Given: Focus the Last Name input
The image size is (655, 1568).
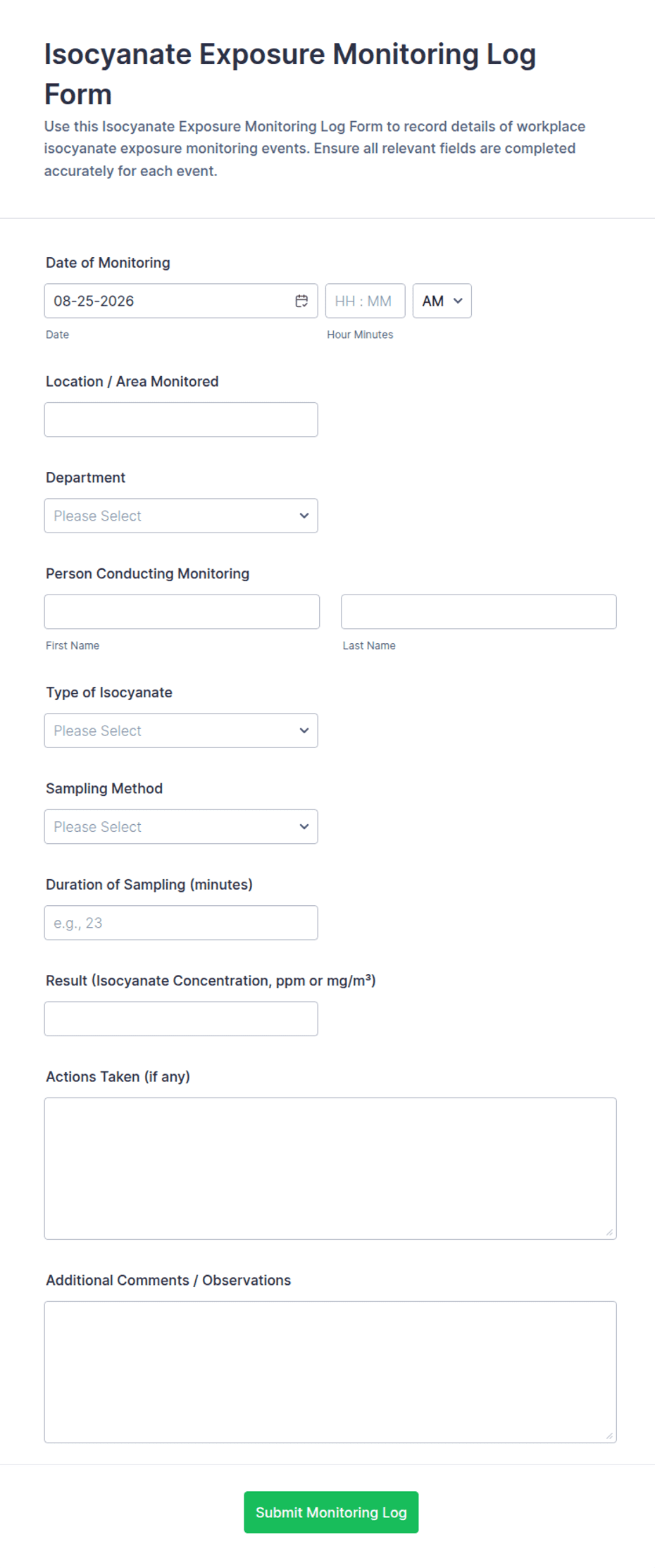Looking at the screenshot, I should (x=479, y=611).
